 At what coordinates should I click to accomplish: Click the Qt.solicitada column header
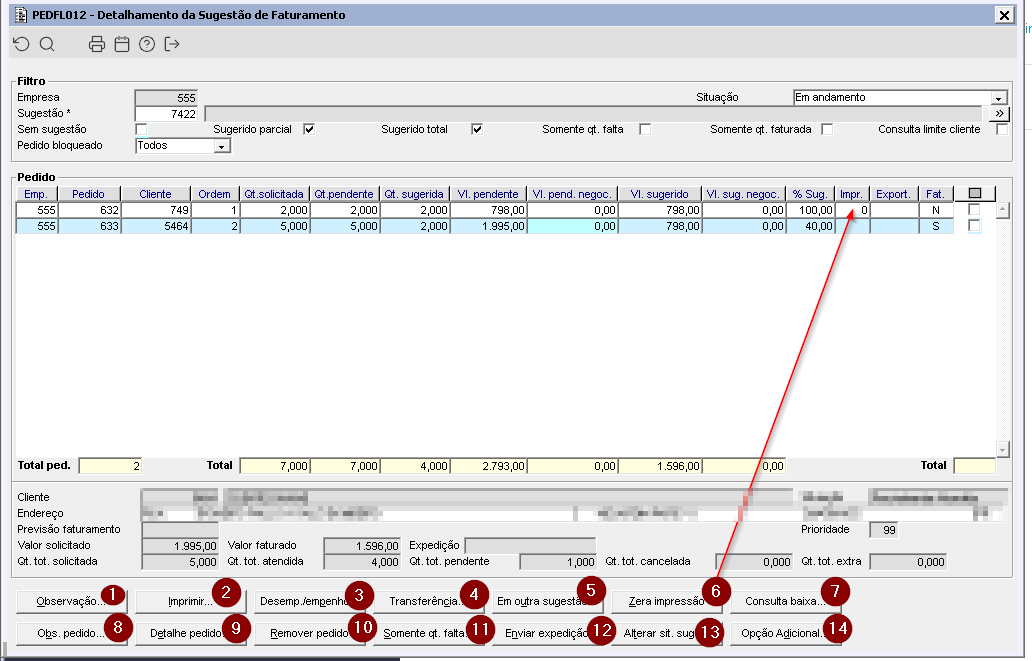point(274,194)
